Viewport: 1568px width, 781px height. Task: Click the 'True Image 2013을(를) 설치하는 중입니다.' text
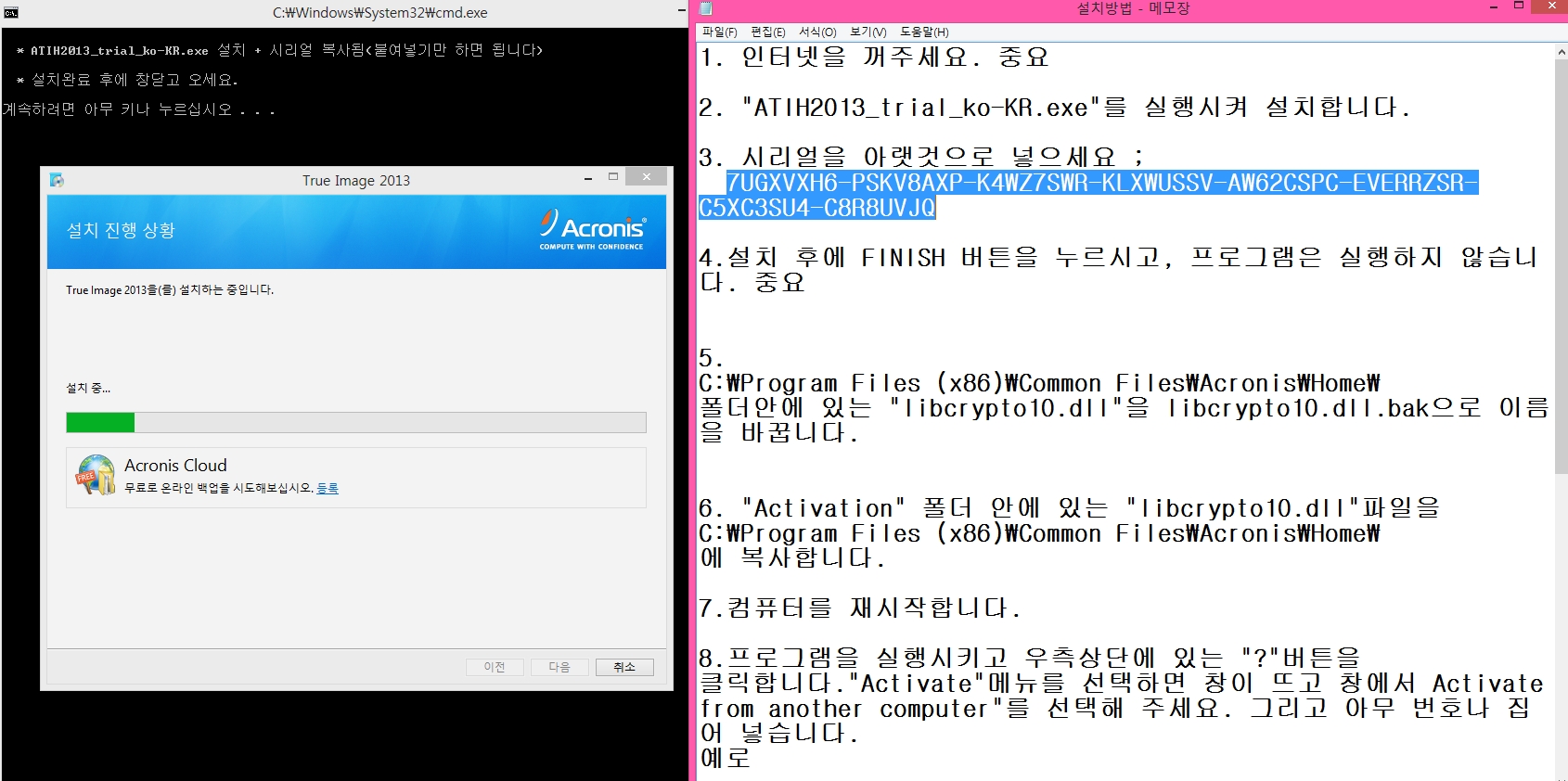click(x=170, y=290)
